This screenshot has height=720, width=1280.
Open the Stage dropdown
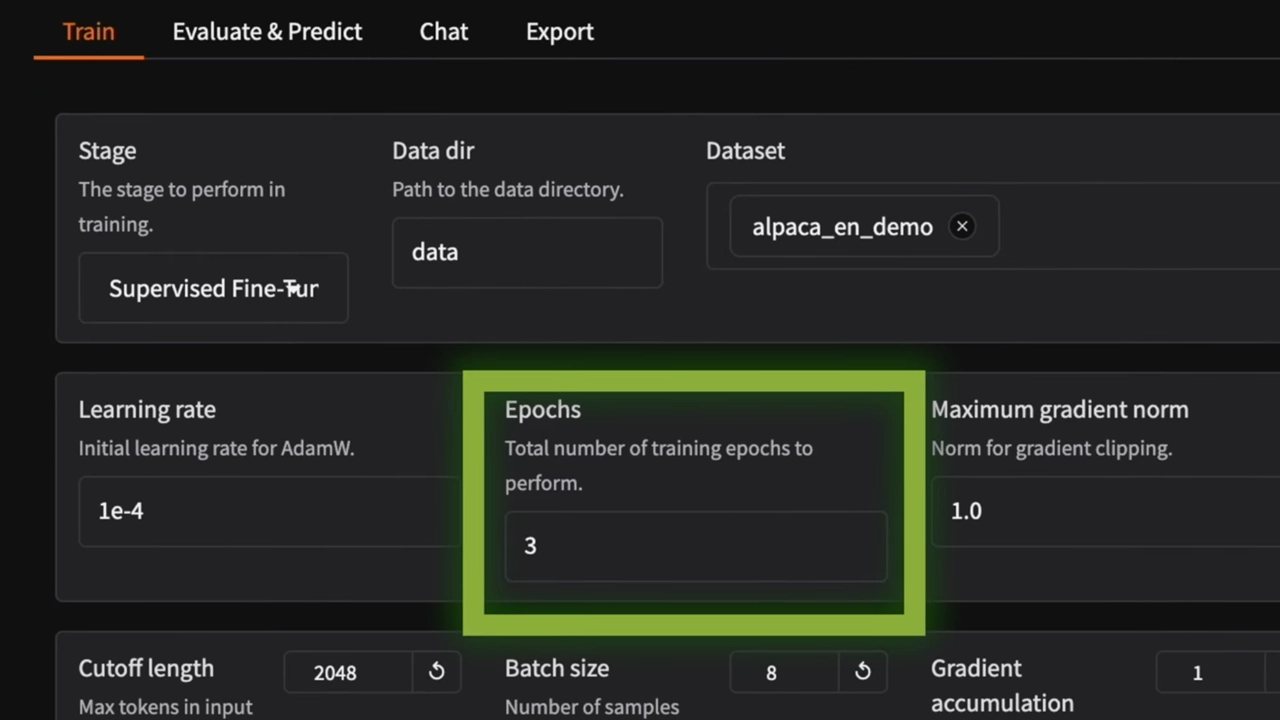click(213, 288)
